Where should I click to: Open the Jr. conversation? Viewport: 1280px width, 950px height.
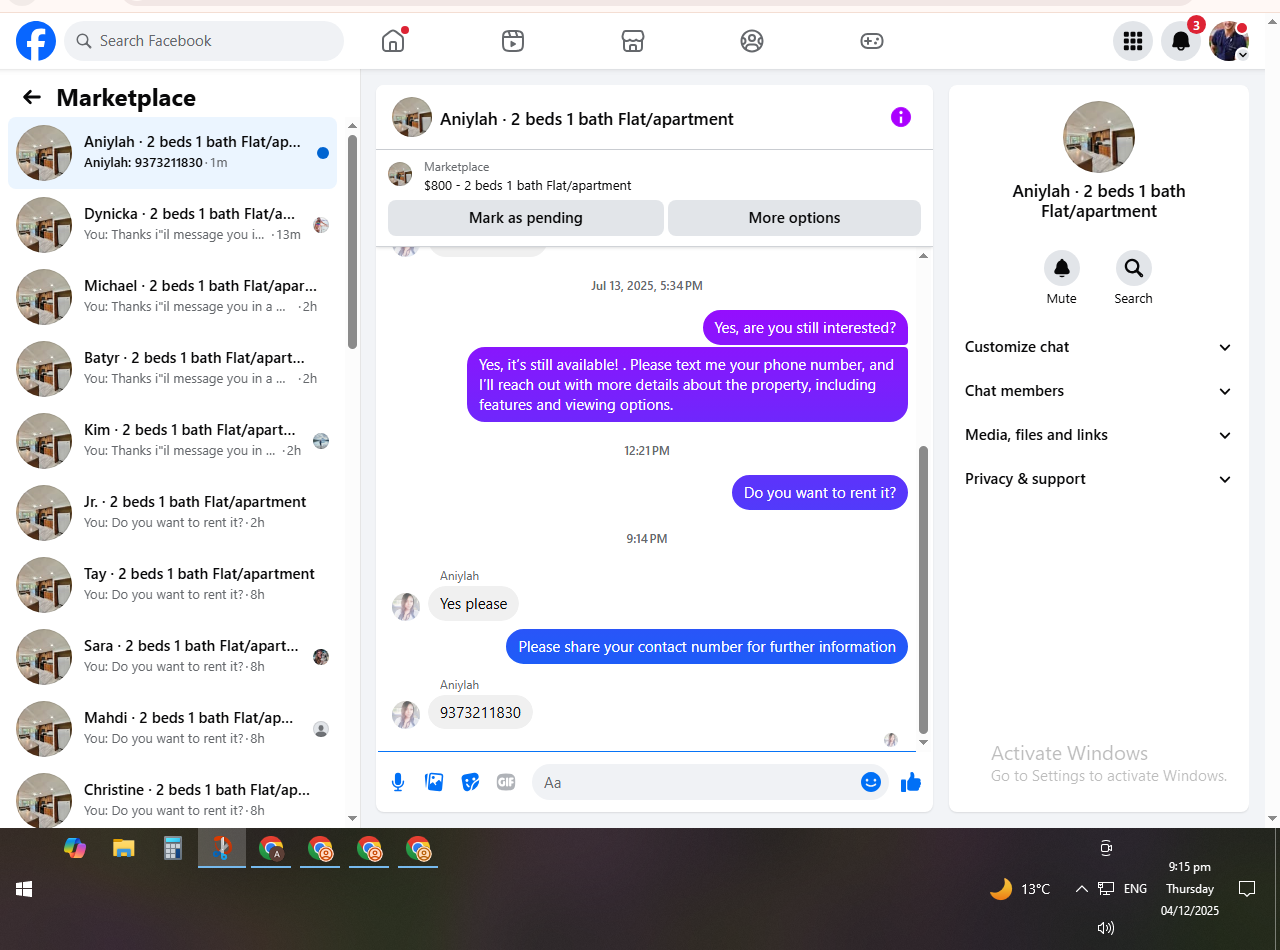(x=173, y=513)
